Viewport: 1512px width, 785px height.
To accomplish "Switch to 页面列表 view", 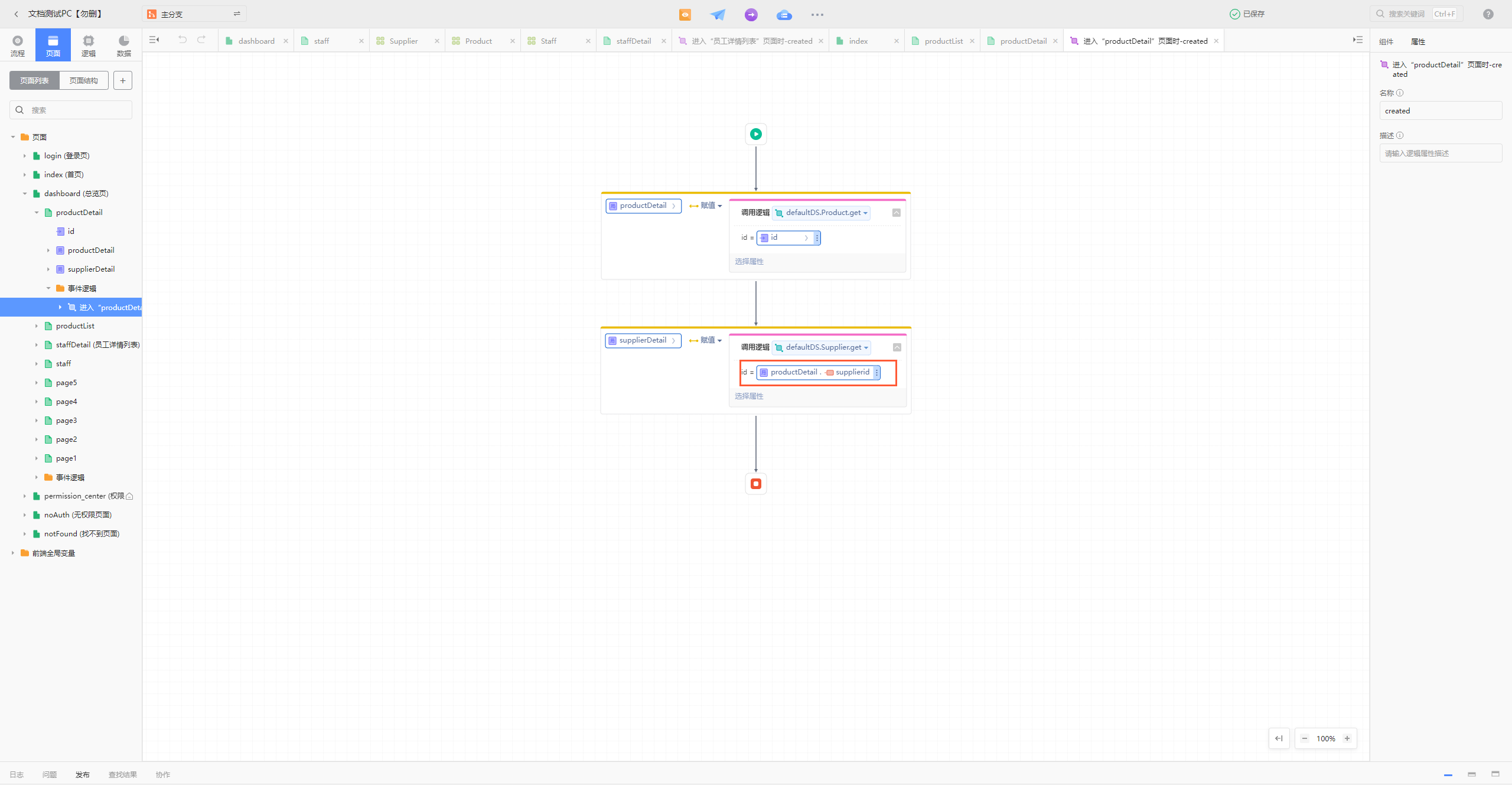I will [34, 80].
